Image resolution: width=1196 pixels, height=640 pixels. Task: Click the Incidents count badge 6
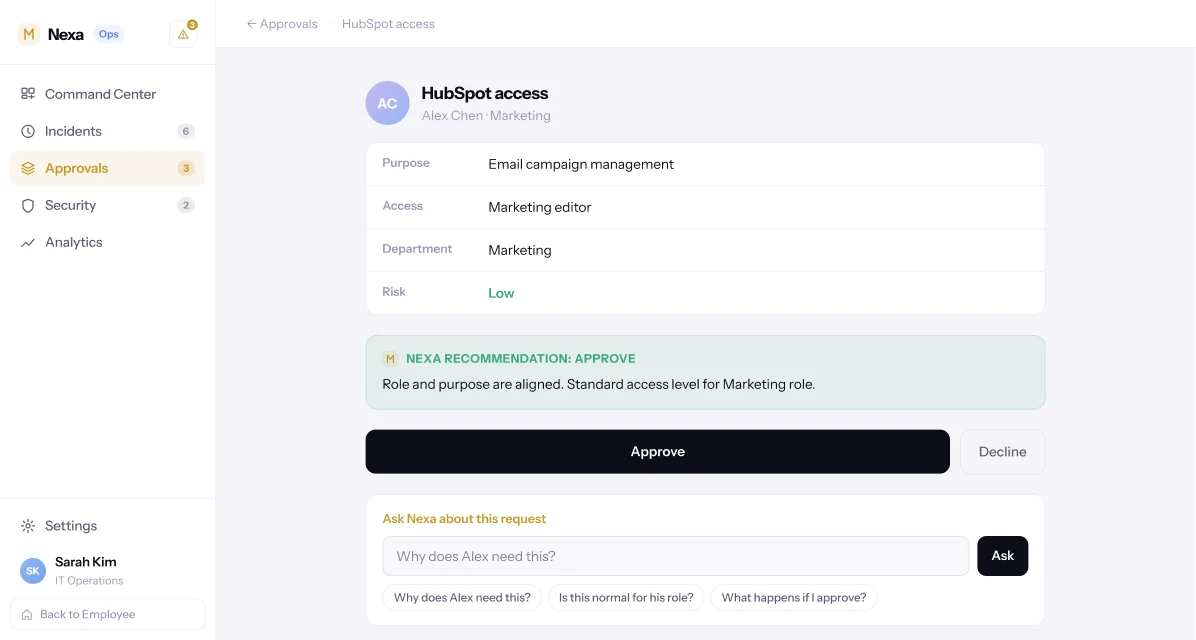[x=185, y=131]
